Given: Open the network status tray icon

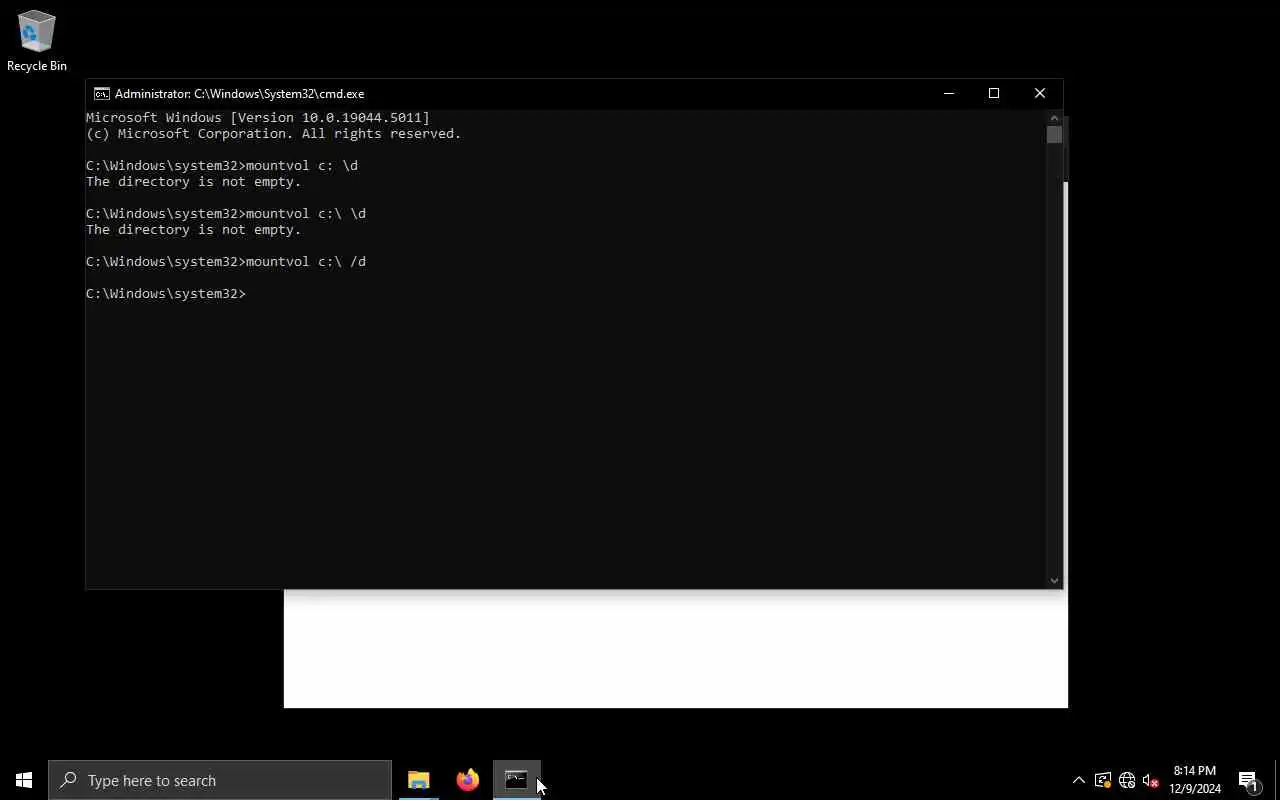Looking at the screenshot, I should pyautogui.click(x=1127, y=781).
